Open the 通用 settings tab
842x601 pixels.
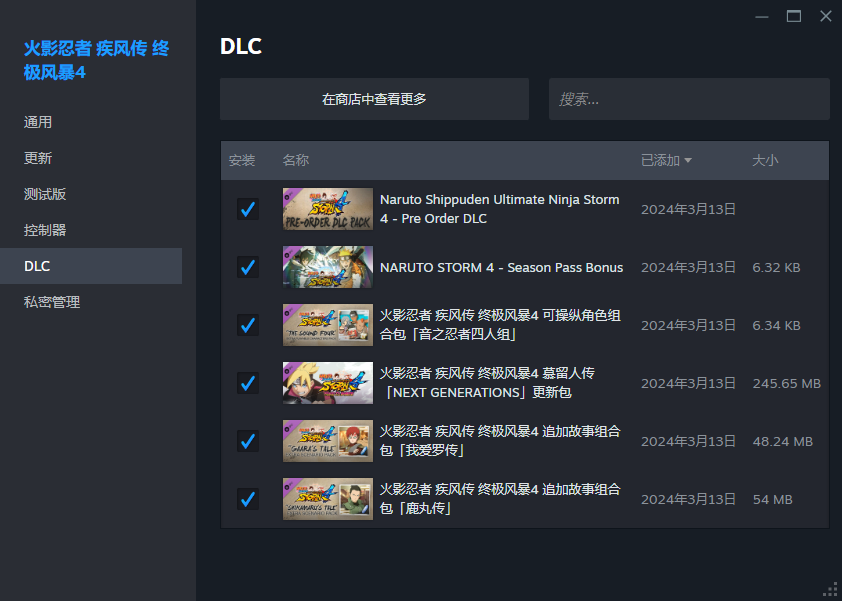(x=38, y=122)
